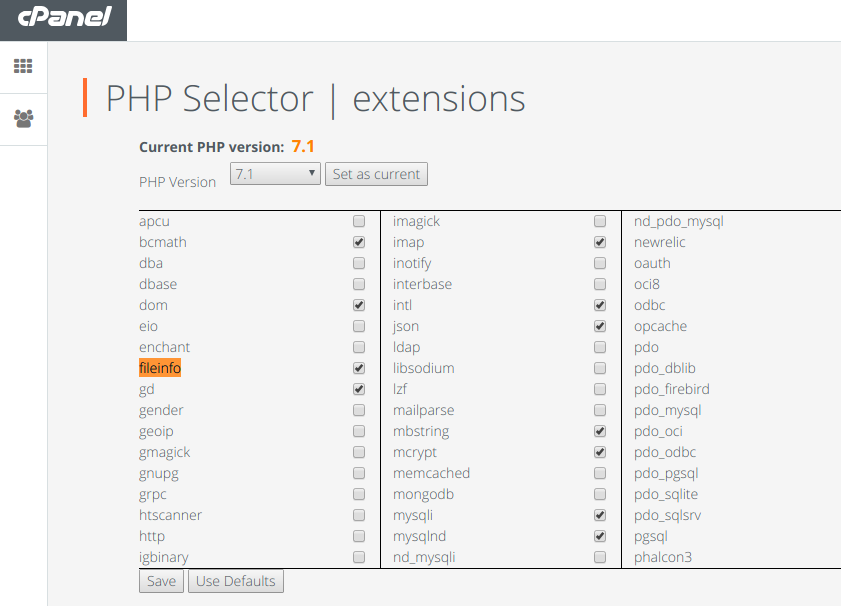
Task: Uncheck the dom extension
Action: [x=358, y=305]
